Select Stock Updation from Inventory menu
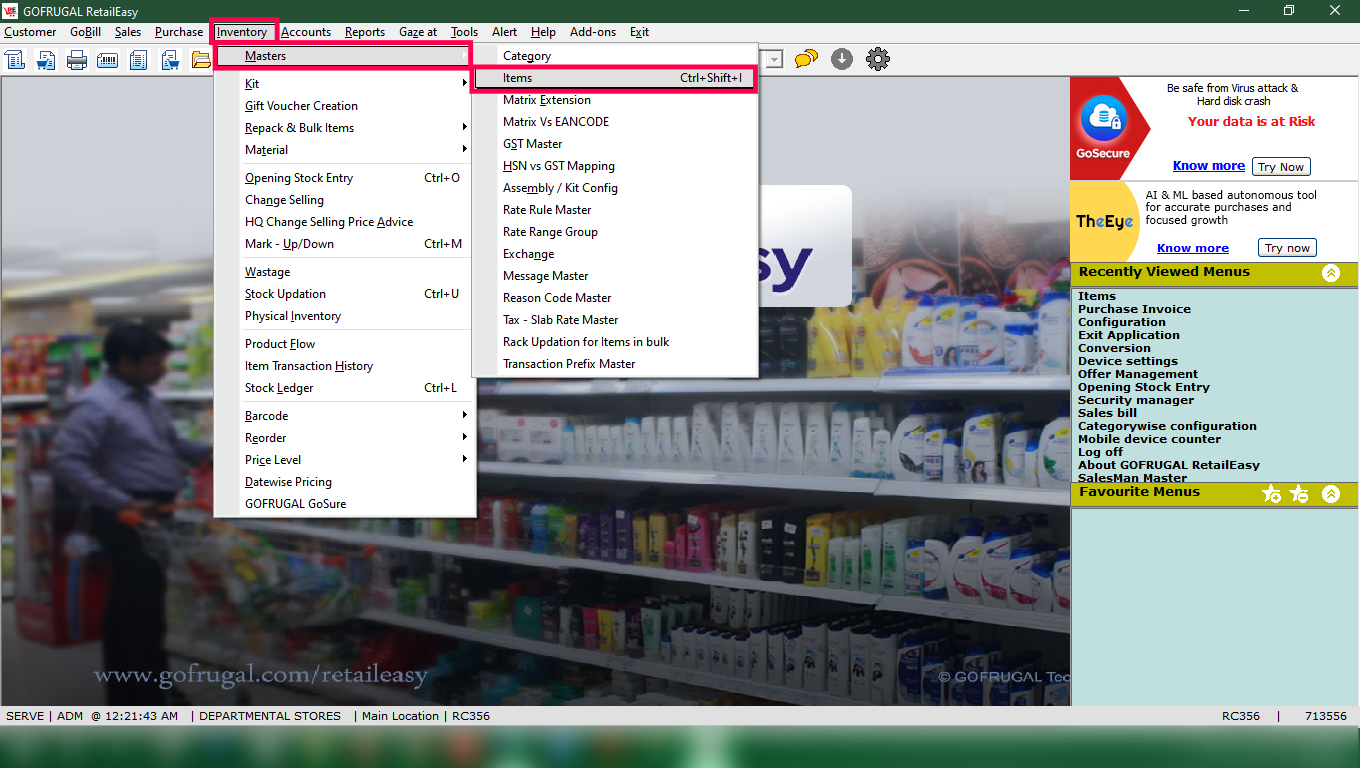Screen dimensions: 1360x768 click(345, 294)
